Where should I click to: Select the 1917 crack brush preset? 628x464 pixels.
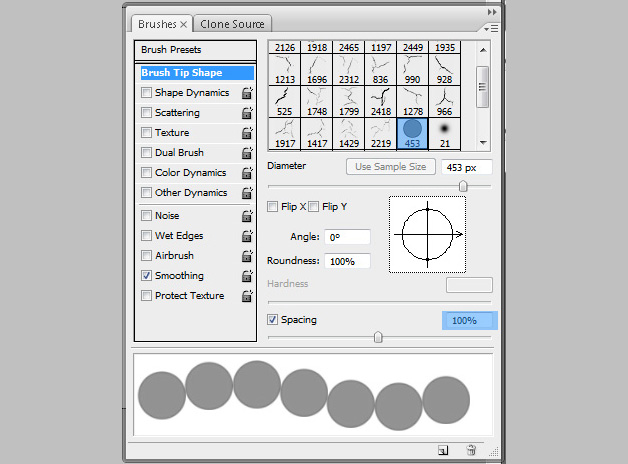[x=284, y=134]
